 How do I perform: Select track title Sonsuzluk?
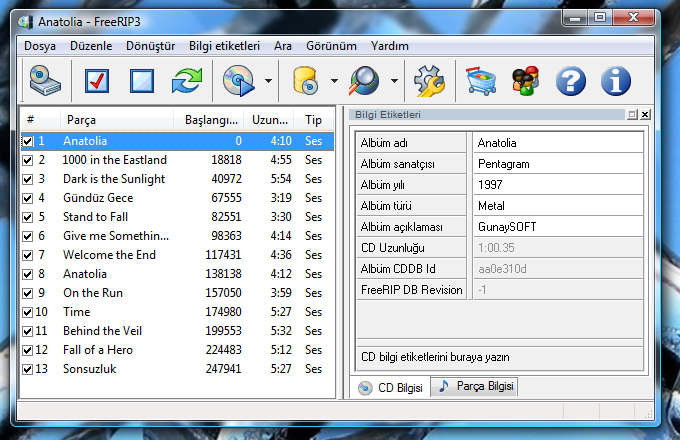[89, 369]
